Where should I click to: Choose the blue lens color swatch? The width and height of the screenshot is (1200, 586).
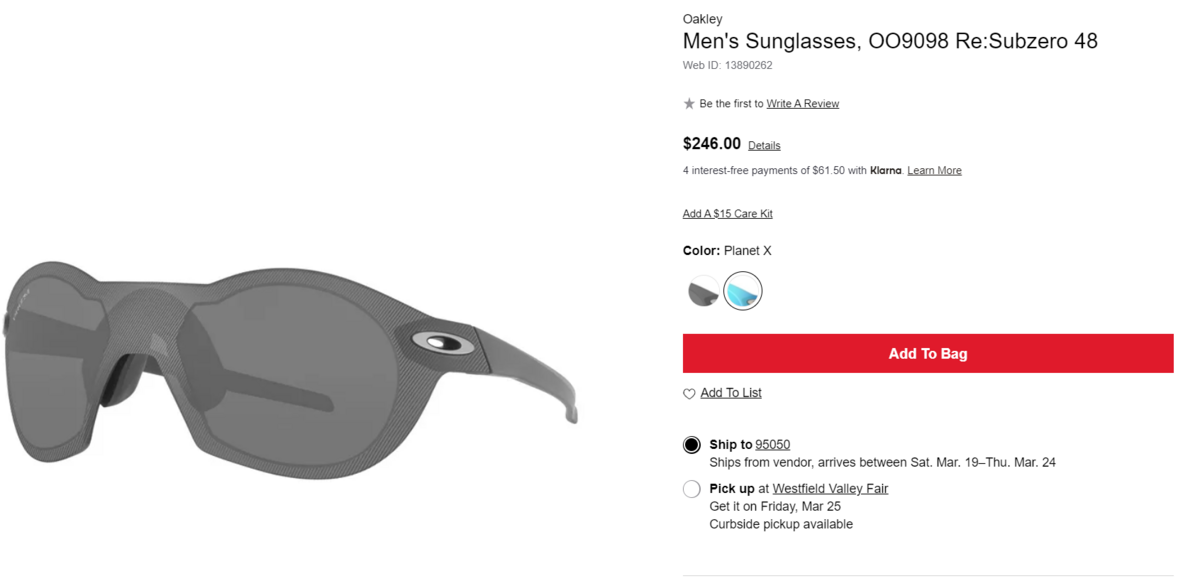click(743, 291)
